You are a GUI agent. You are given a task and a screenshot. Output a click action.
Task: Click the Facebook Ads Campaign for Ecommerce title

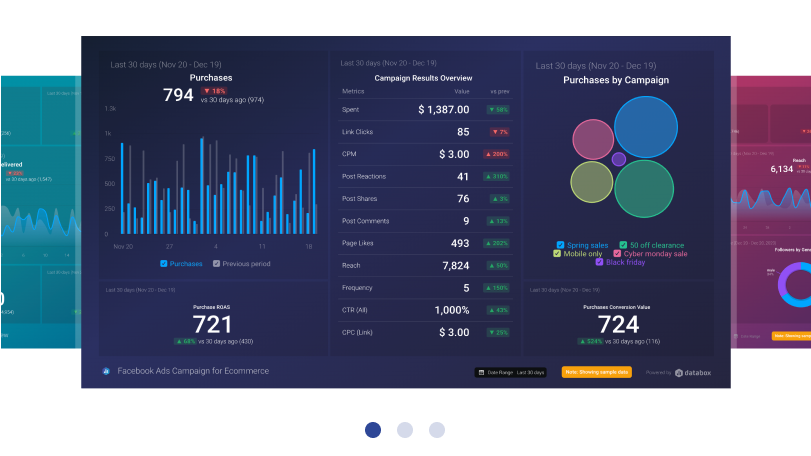click(193, 372)
